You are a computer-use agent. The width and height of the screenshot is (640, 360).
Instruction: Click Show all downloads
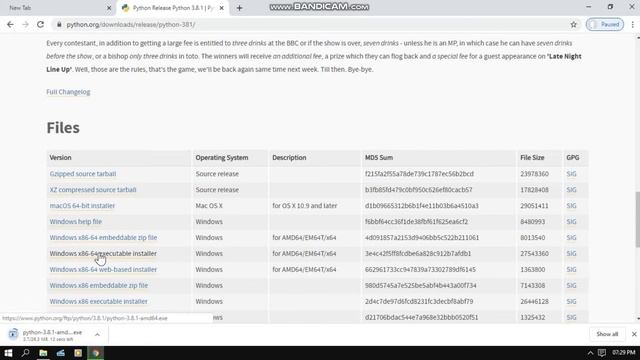pyautogui.click(x=607, y=334)
